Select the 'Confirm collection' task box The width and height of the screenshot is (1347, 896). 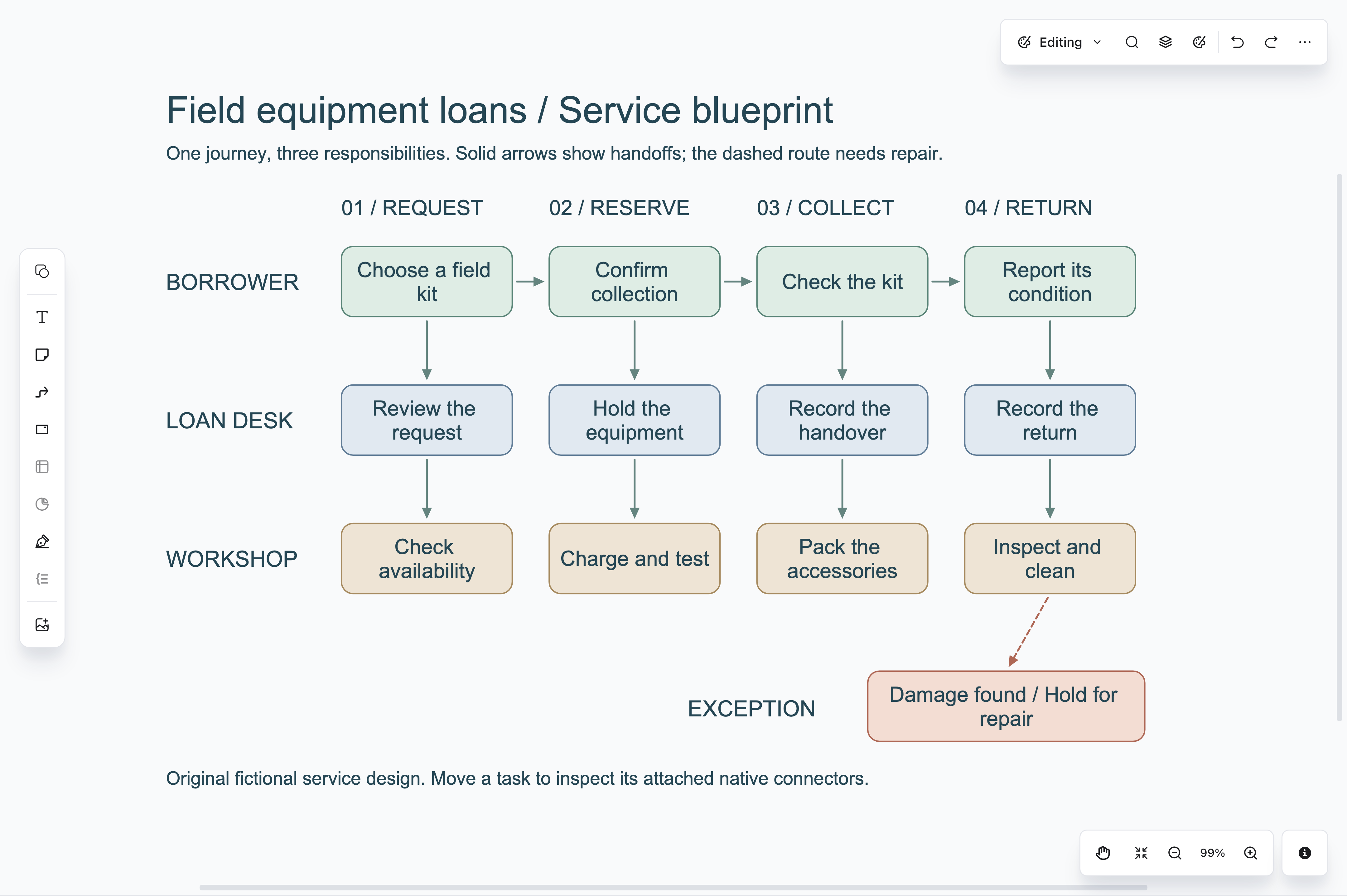point(634,282)
